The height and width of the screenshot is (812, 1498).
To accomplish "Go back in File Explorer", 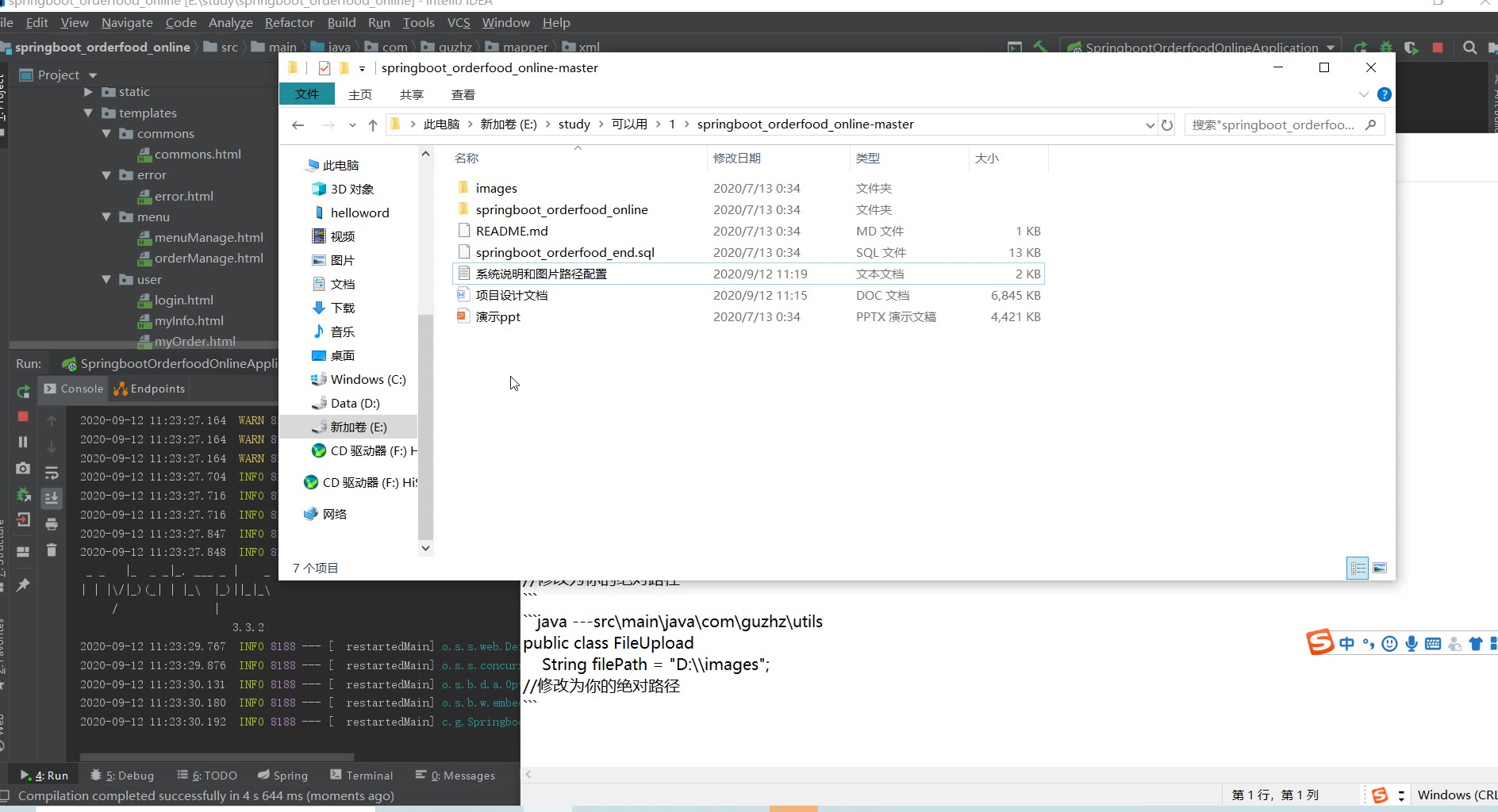I will point(298,124).
